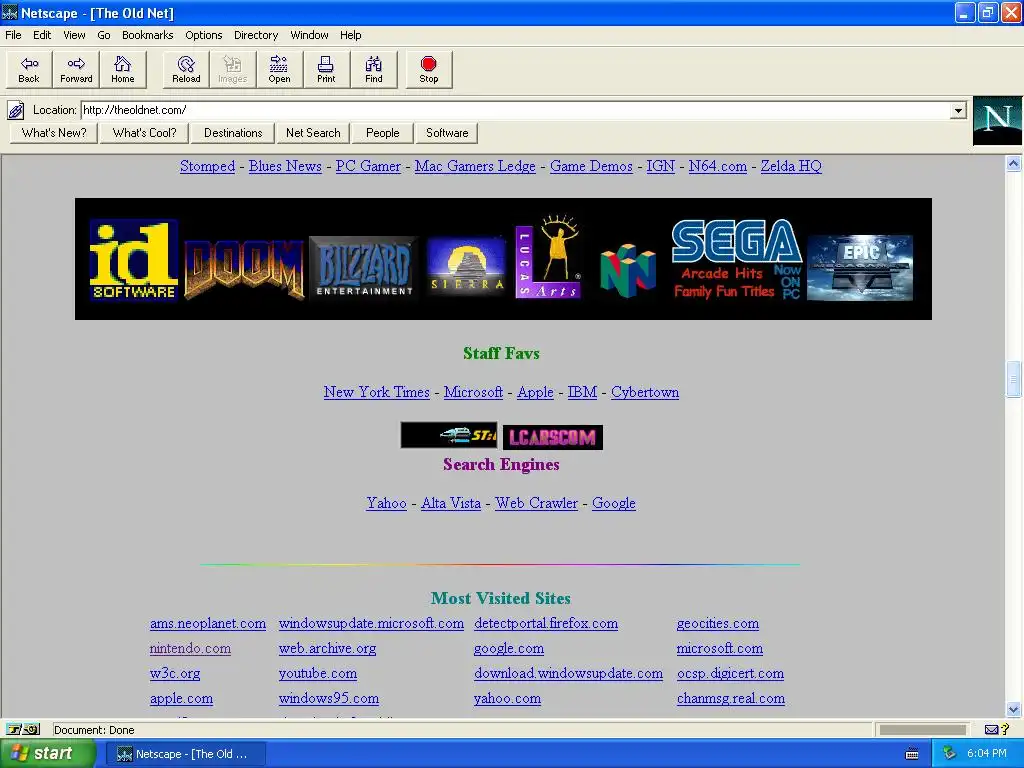This screenshot has height=768, width=1024.
Task: Visit the windows95.com link
Action: 328,699
